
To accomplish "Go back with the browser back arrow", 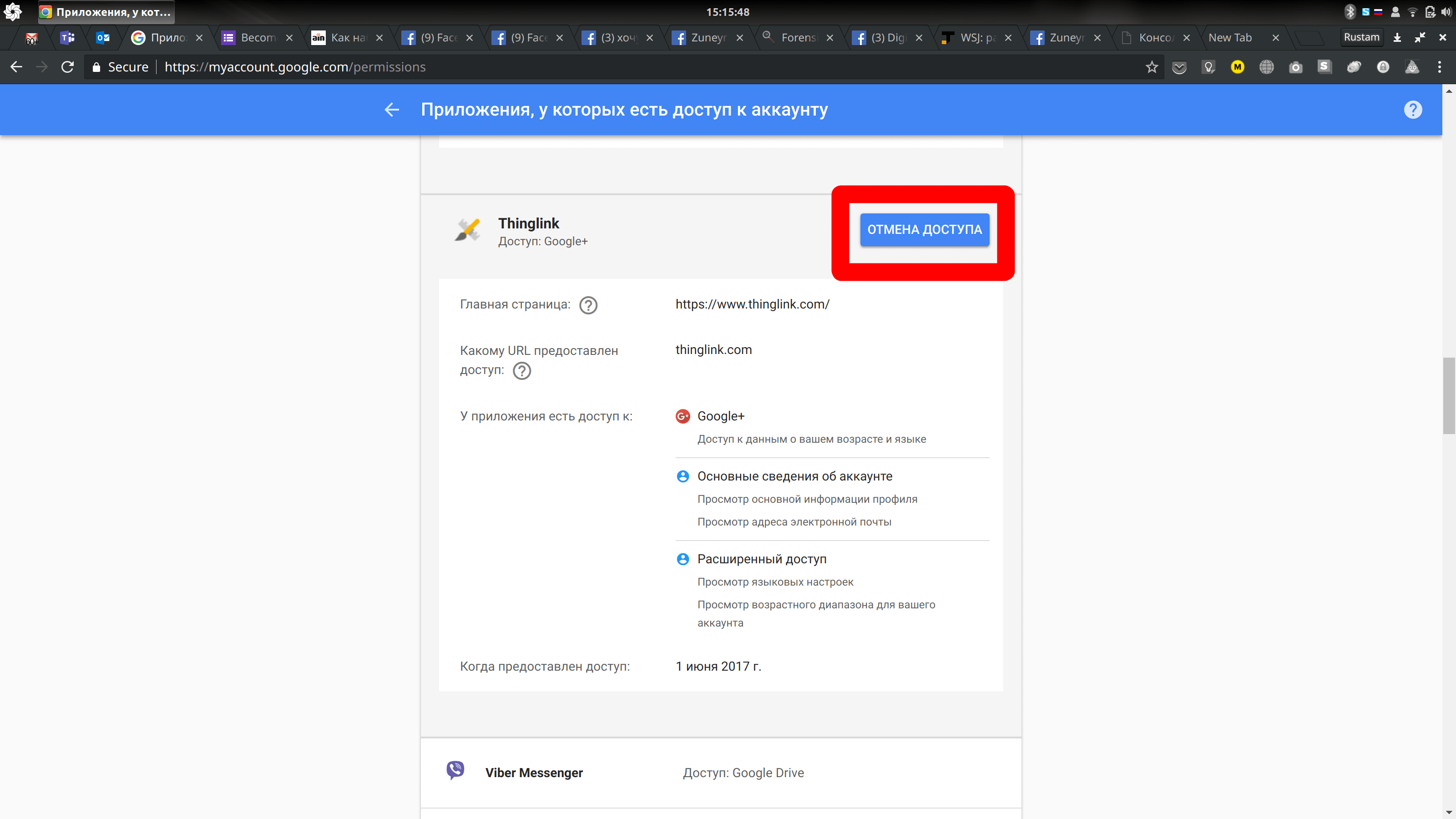I will [x=16, y=67].
